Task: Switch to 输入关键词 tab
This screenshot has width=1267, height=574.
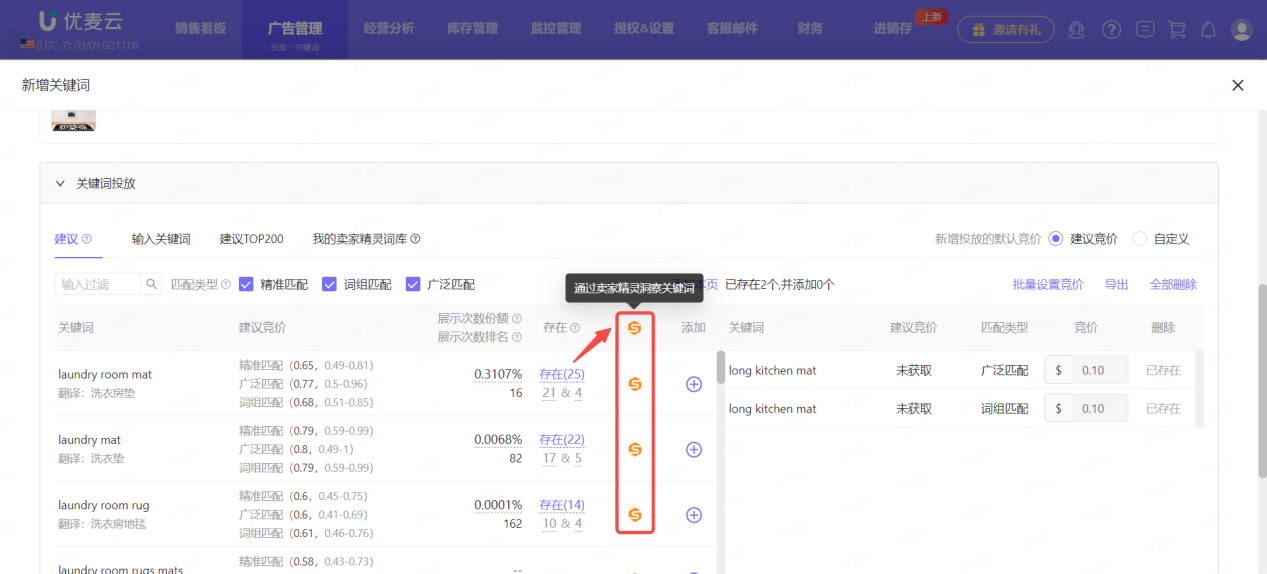Action: point(161,239)
